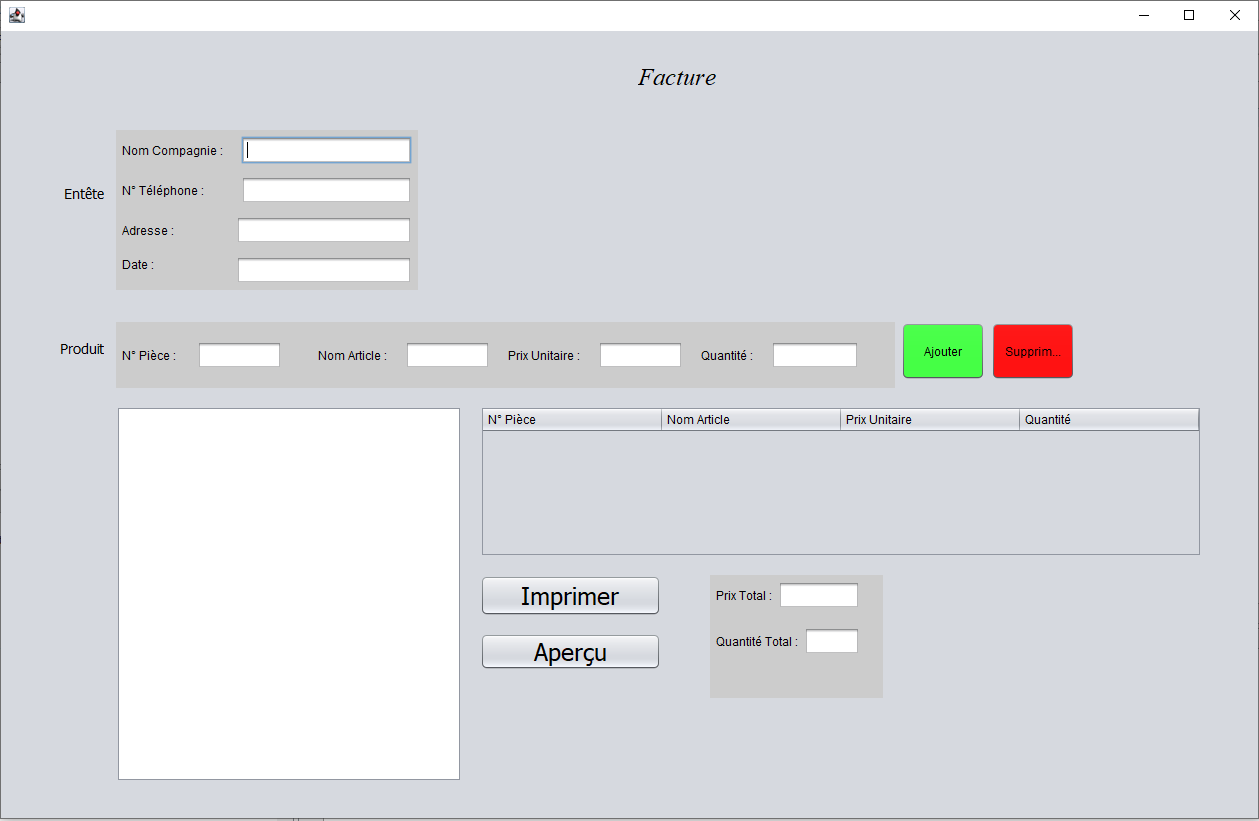Click the large white preview text area
1259x821 pixels.
tap(289, 593)
